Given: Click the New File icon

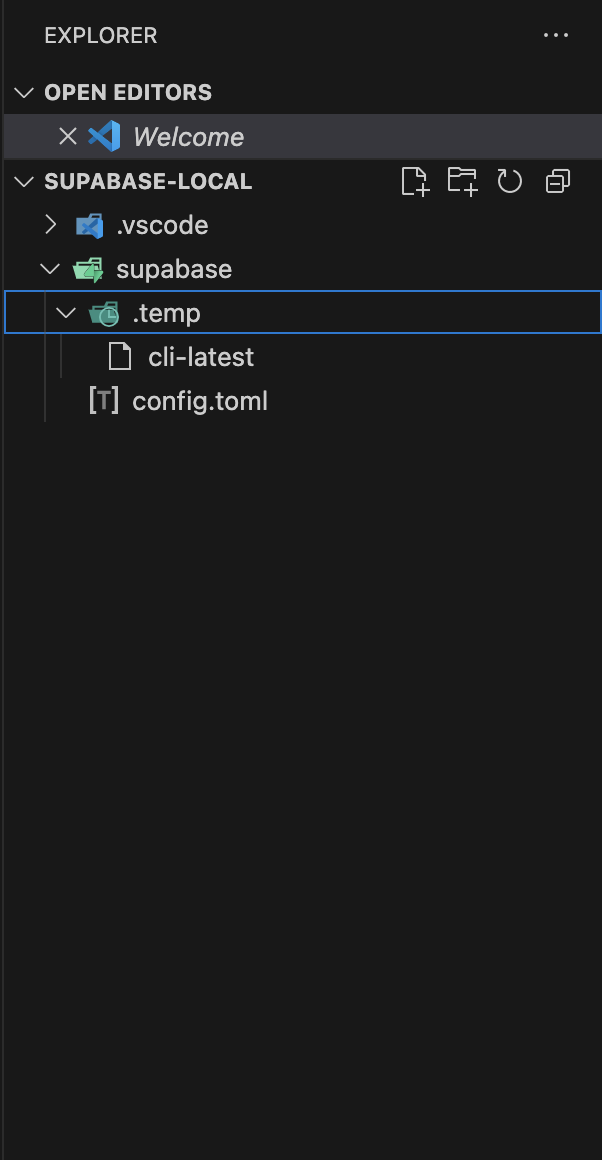Looking at the screenshot, I should (x=415, y=181).
